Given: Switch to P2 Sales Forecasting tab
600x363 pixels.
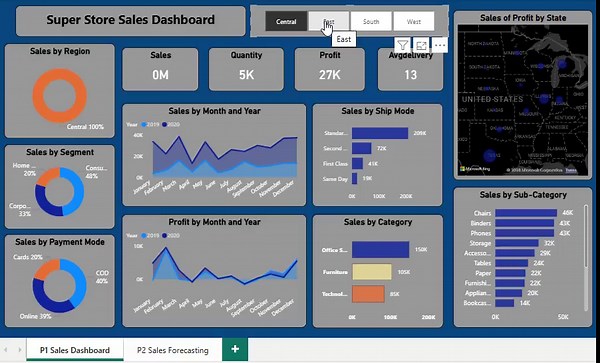Looking at the screenshot, I should tap(173, 350).
